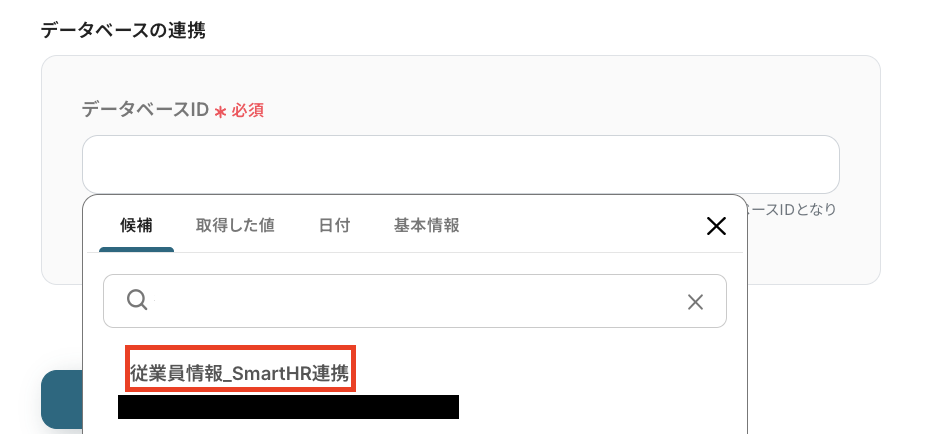The width and height of the screenshot is (936, 434).
Task: Click the データベースの連携 section heading
Action: (x=123, y=30)
